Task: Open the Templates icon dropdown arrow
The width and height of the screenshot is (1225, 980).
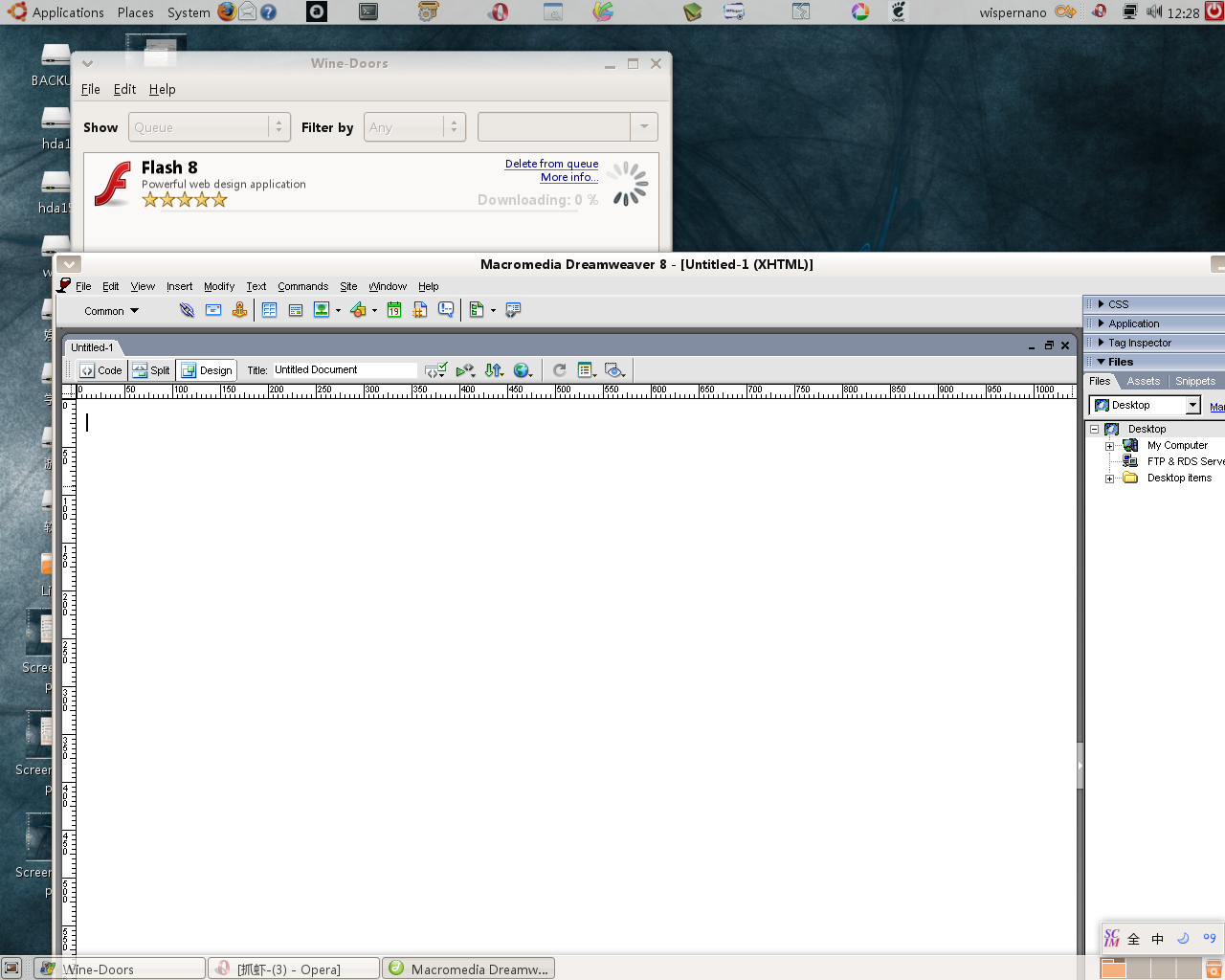Action: pyautogui.click(x=493, y=311)
